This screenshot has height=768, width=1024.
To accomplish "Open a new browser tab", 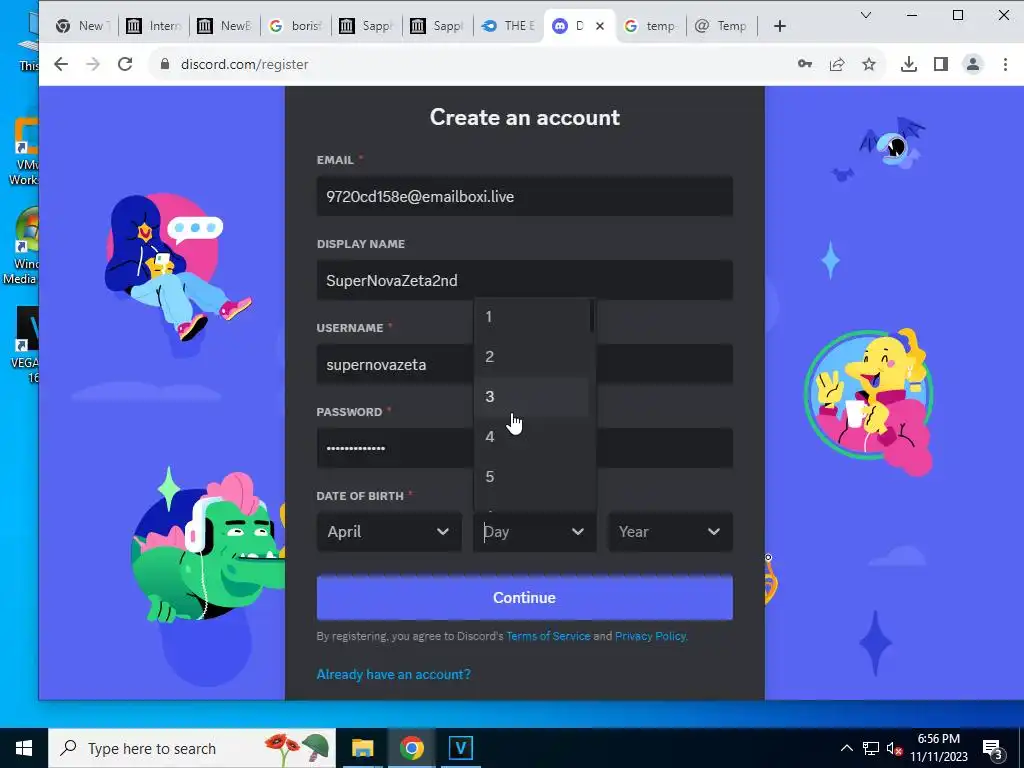I will point(779,26).
